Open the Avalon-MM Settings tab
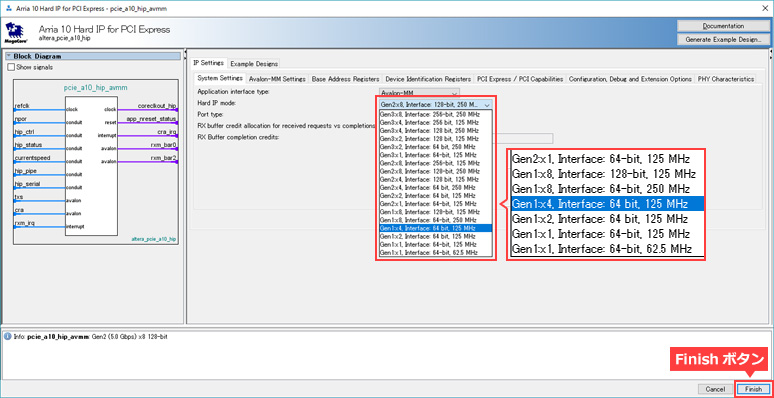This screenshot has width=774, height=398. (277, 79)
